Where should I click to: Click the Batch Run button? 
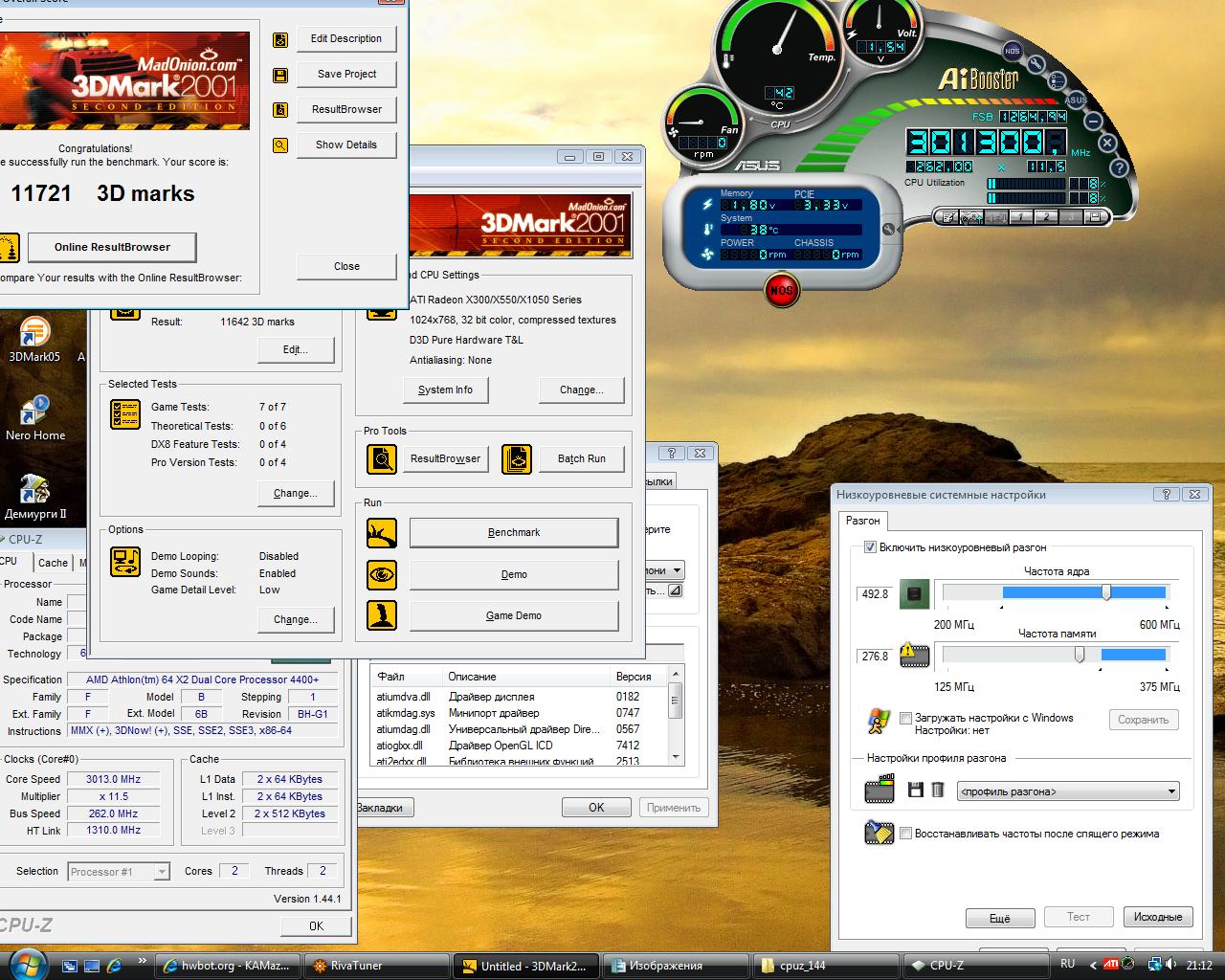[582, 459]
